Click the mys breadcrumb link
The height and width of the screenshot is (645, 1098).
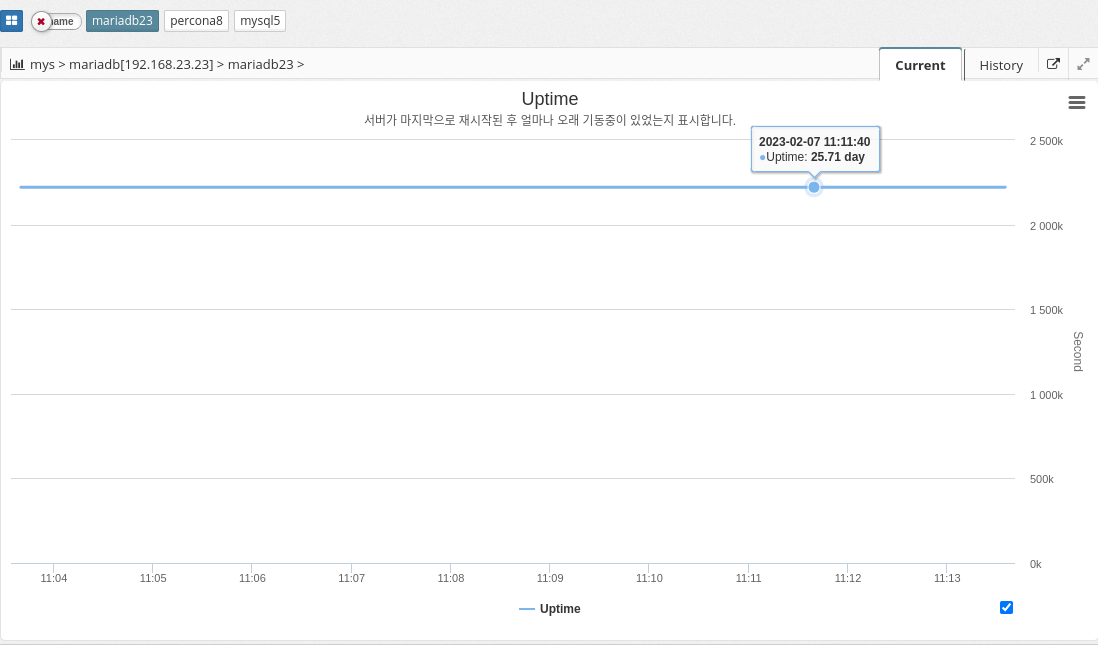[42, 64]
